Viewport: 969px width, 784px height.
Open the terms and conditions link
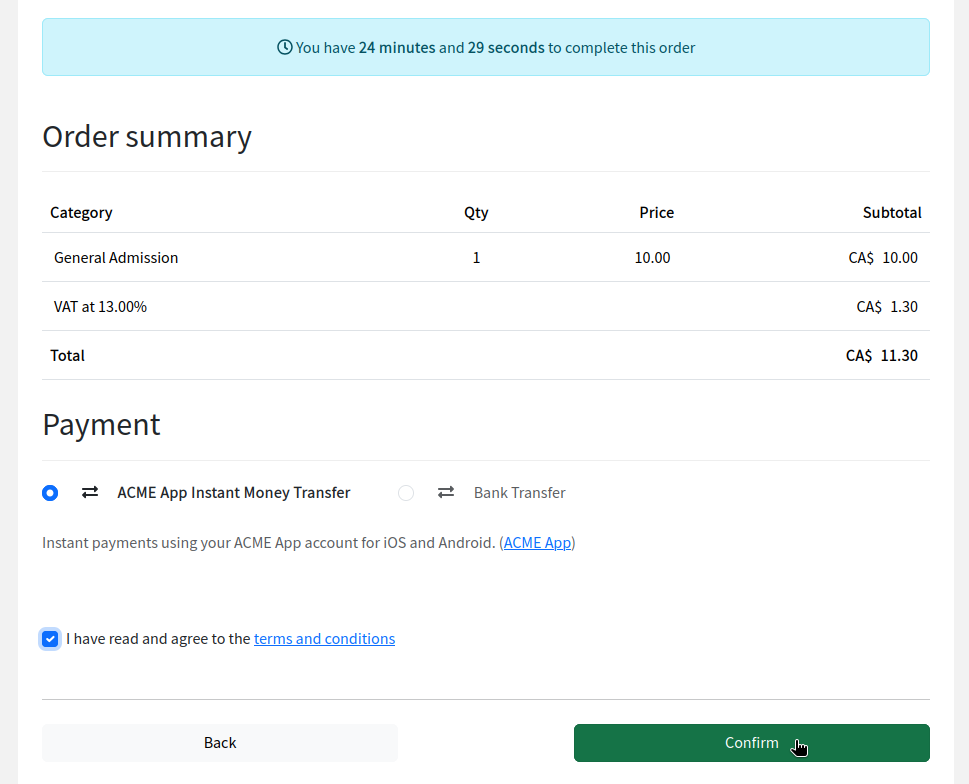coord(324,639)
